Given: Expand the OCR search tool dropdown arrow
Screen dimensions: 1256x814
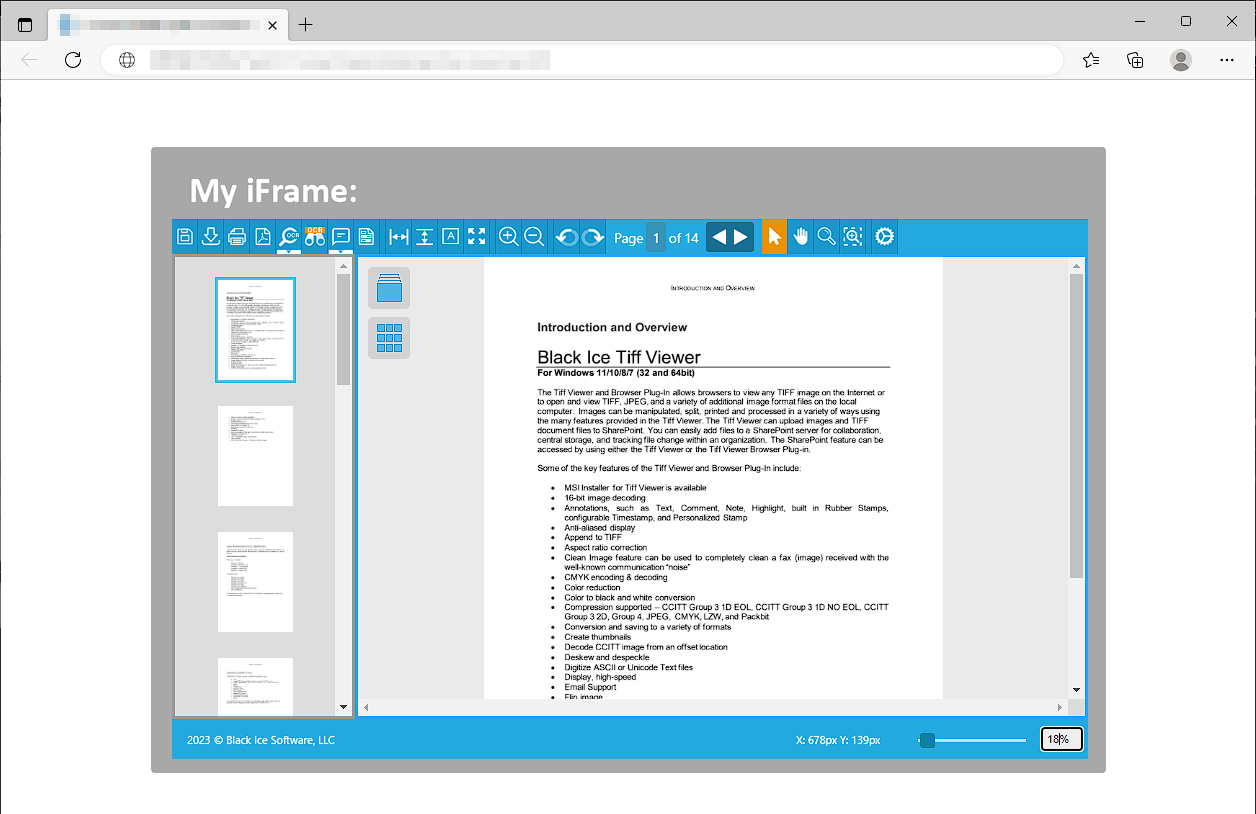Looking at the screenshot, I should [x=289, y=251].
